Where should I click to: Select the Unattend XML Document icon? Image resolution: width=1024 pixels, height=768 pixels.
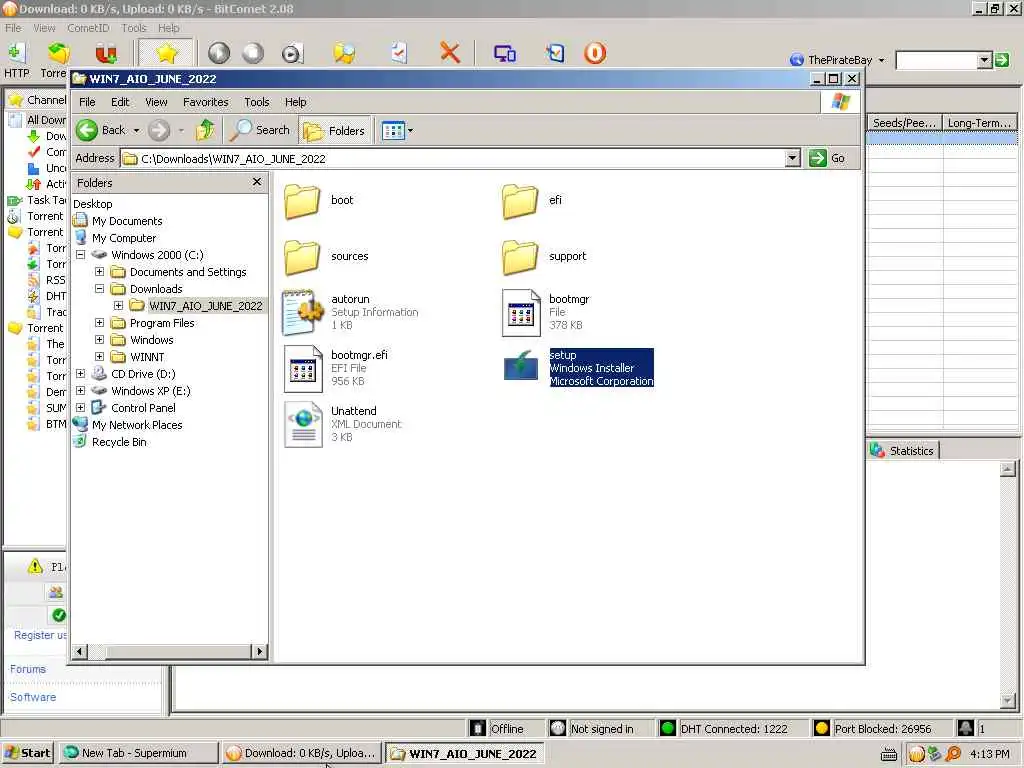[303, 424]
